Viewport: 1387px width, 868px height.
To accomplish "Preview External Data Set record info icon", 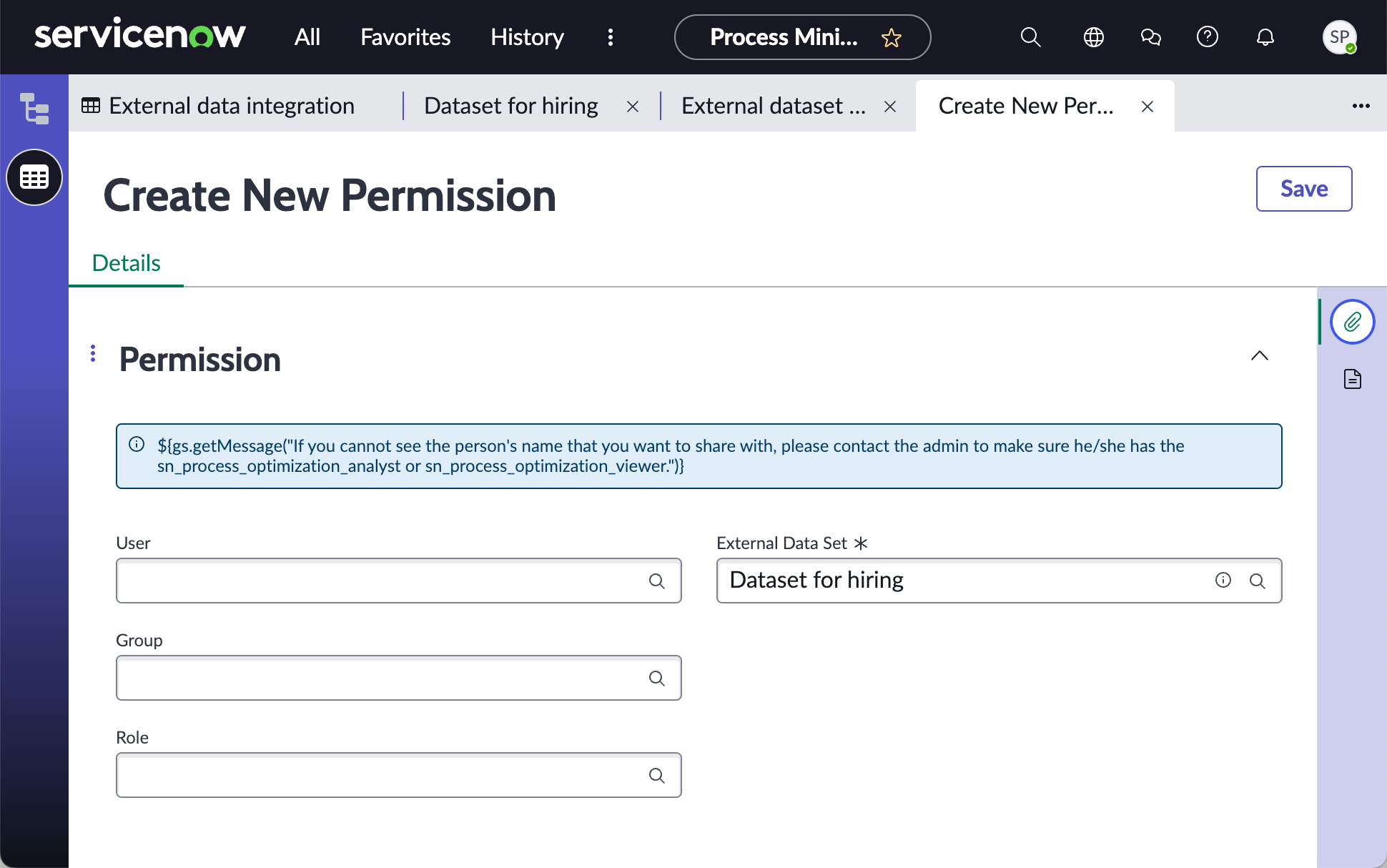I will coord(1223,580).
